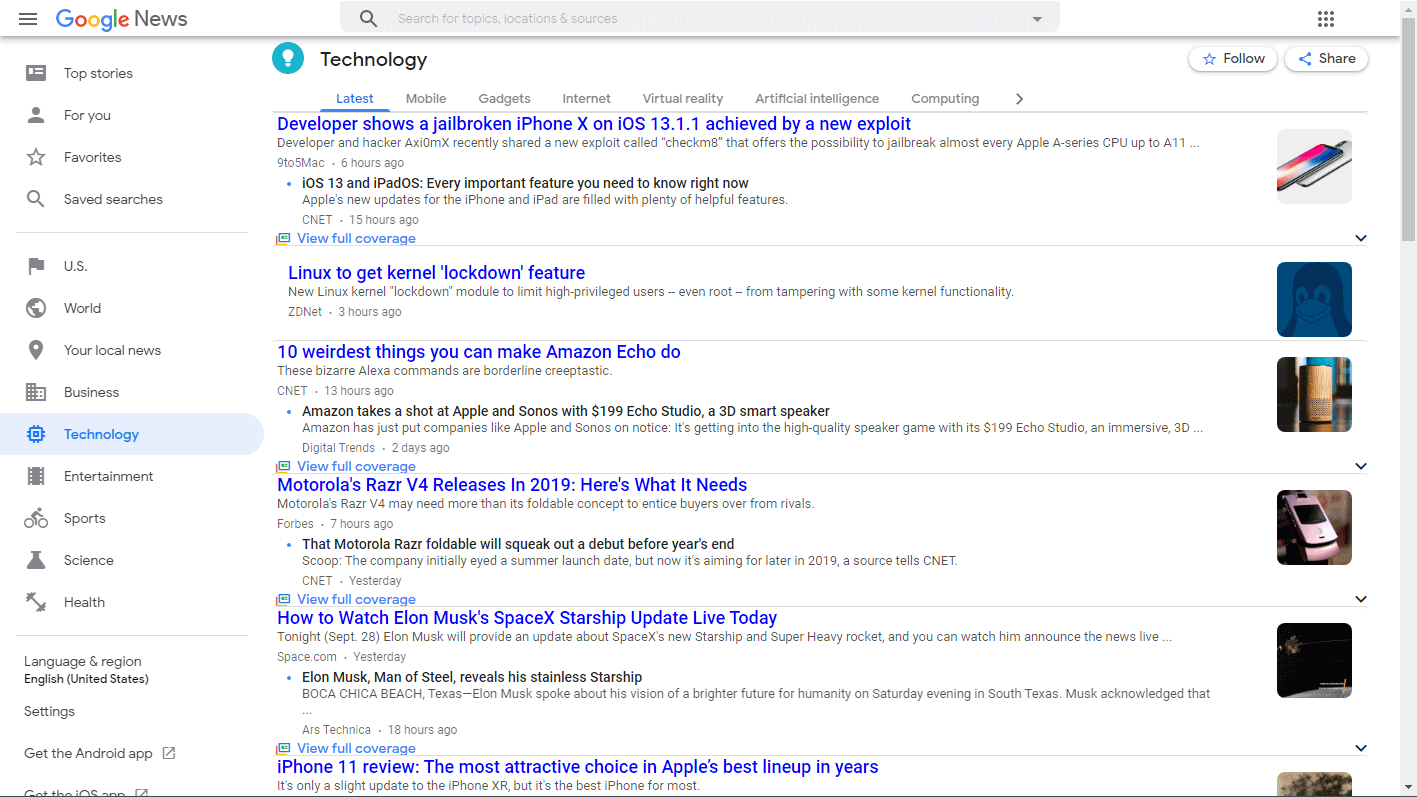Image resolution: width=1417 pixels, height=797 pixels.
Task: Click the Top stories sidebar icon
Action: click(x=36, y=73)
